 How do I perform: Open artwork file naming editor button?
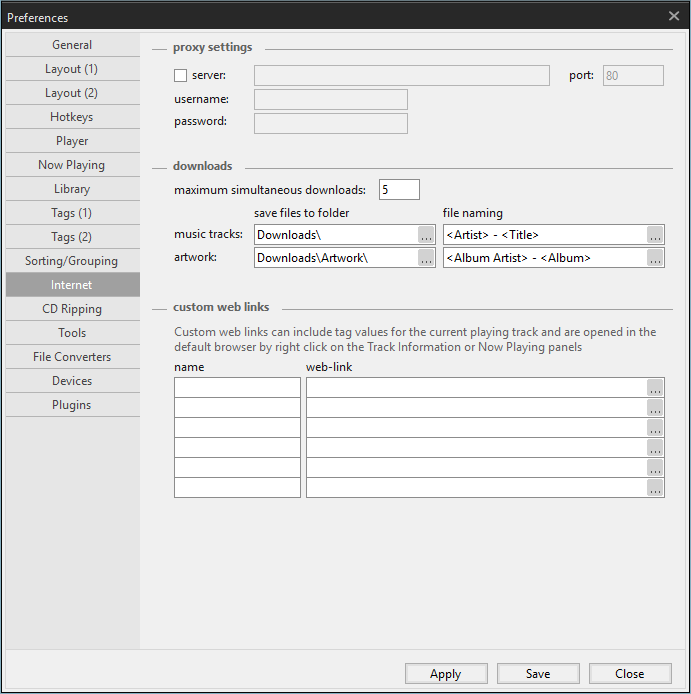point(655,258)
